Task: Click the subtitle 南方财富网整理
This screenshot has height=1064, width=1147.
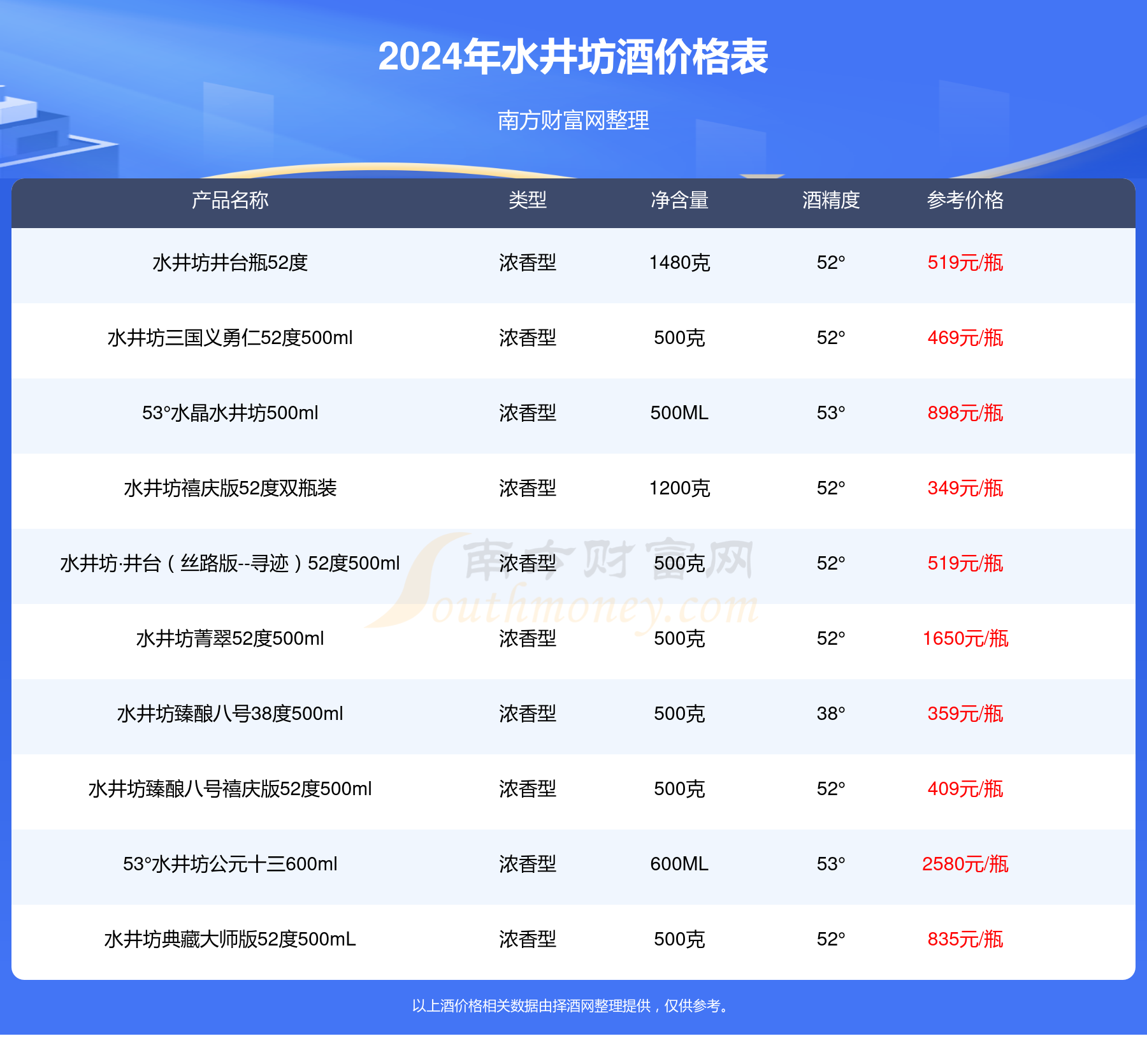Action: click(573, 120)
